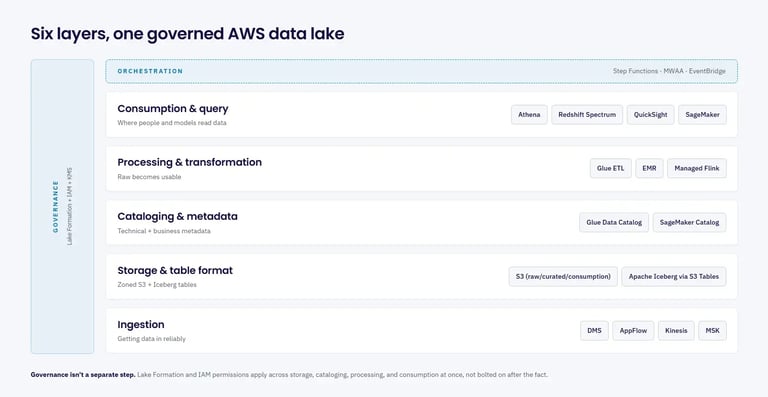This screenshot has width=768, height=397.
Task: Click the 'Processing & transformation' heading
Action: click(x=190, y=162)
